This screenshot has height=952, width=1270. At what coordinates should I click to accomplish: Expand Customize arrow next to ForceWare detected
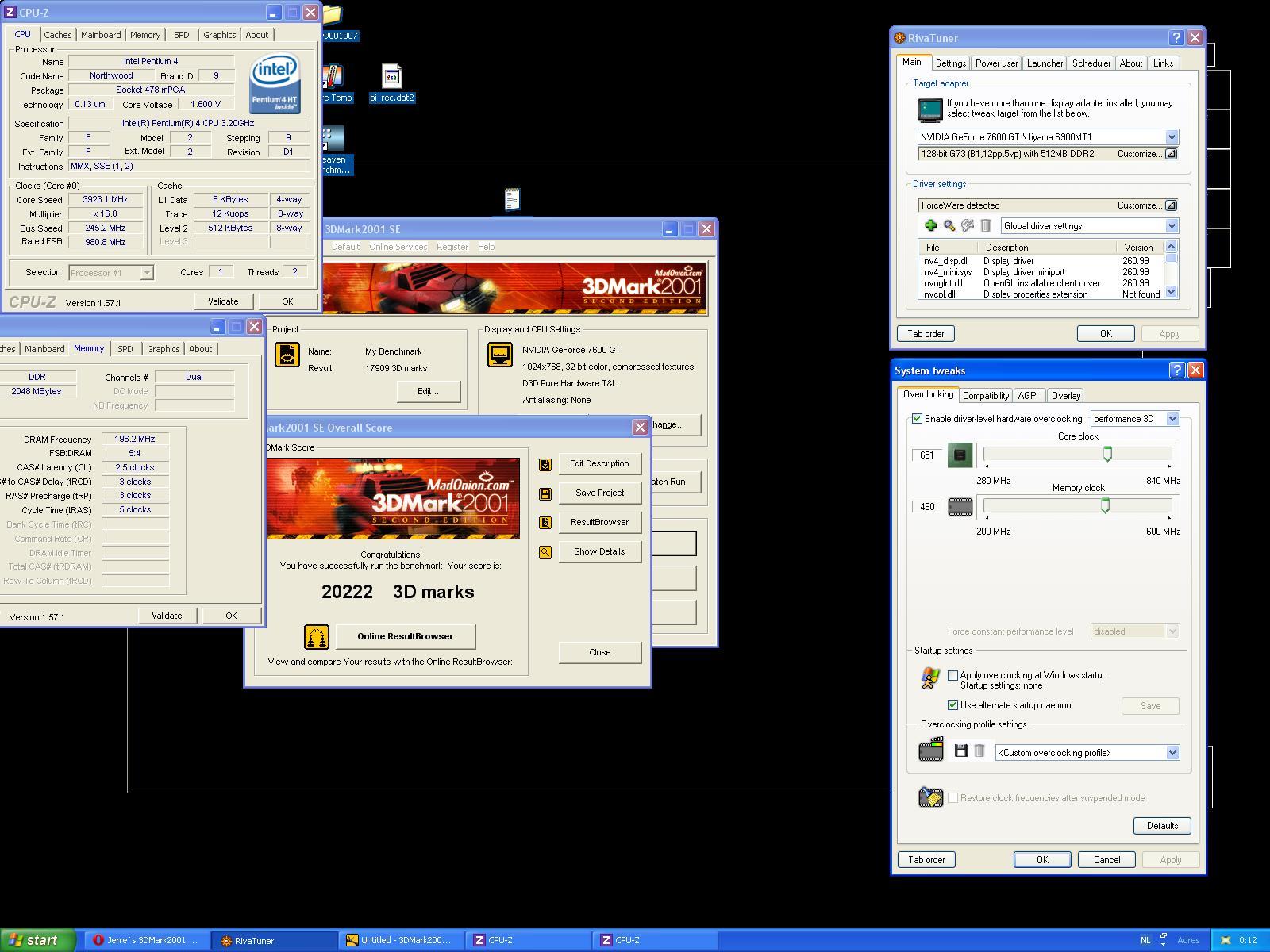coord(1171,205)
